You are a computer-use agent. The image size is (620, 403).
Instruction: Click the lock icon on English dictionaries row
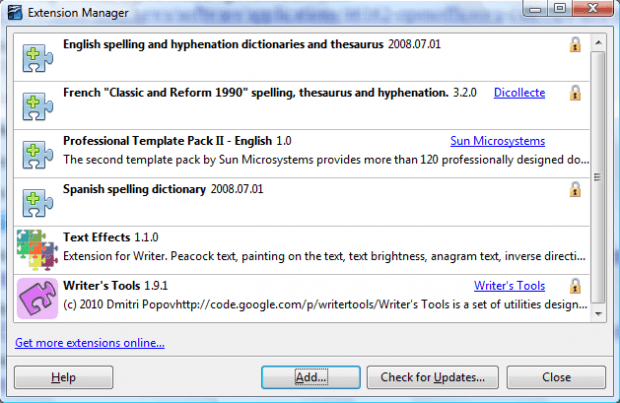(x=575, y=45)
